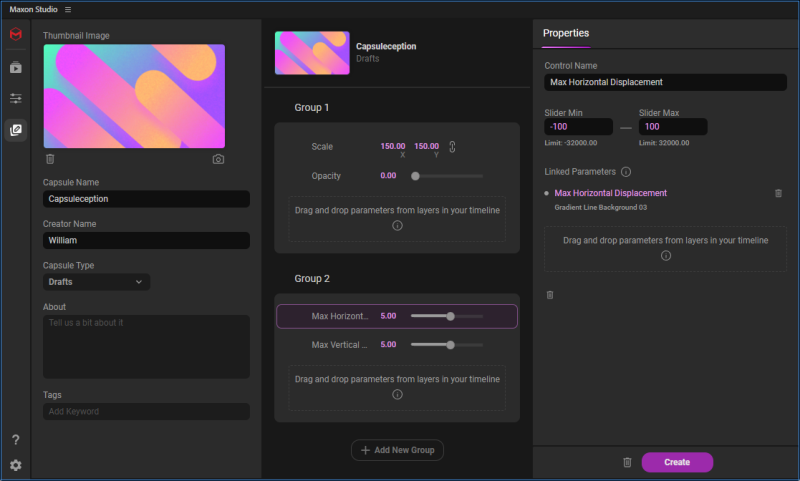
Task: Show info for Group 2 drag-and-drop area
Action: click(397, 394)
